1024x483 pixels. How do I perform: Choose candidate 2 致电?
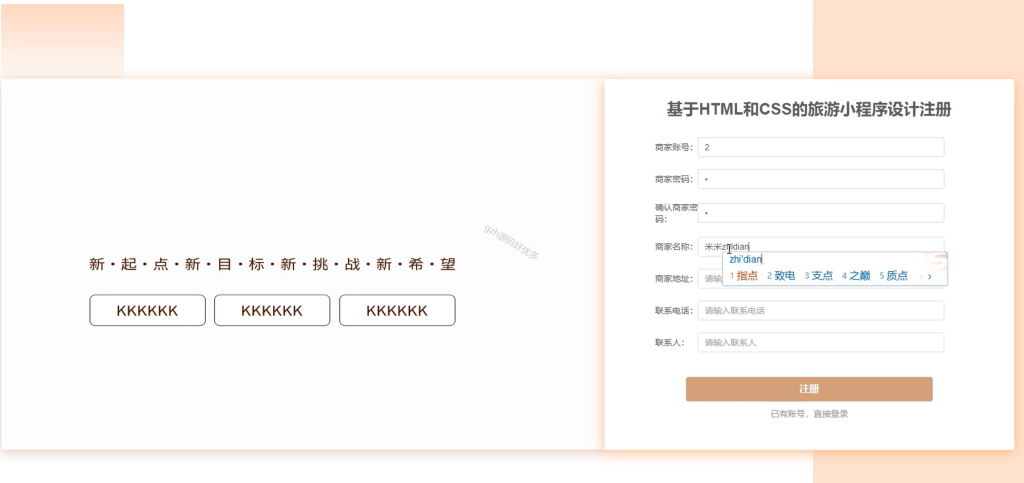click(x=781, y=276)
